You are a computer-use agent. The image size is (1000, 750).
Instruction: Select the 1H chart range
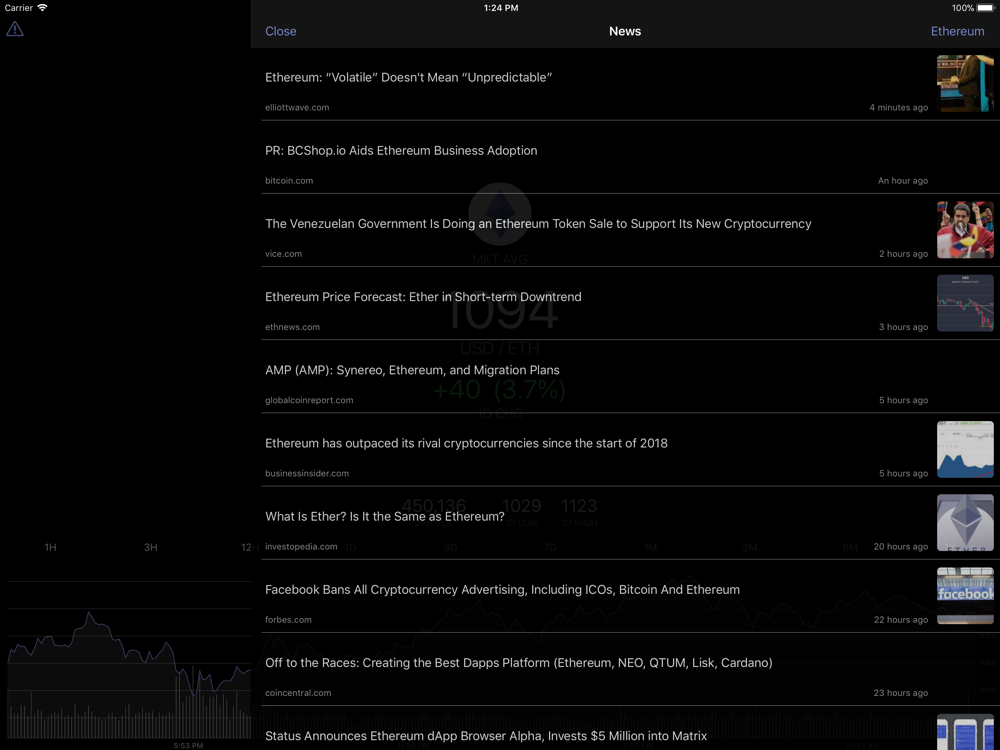50,547
